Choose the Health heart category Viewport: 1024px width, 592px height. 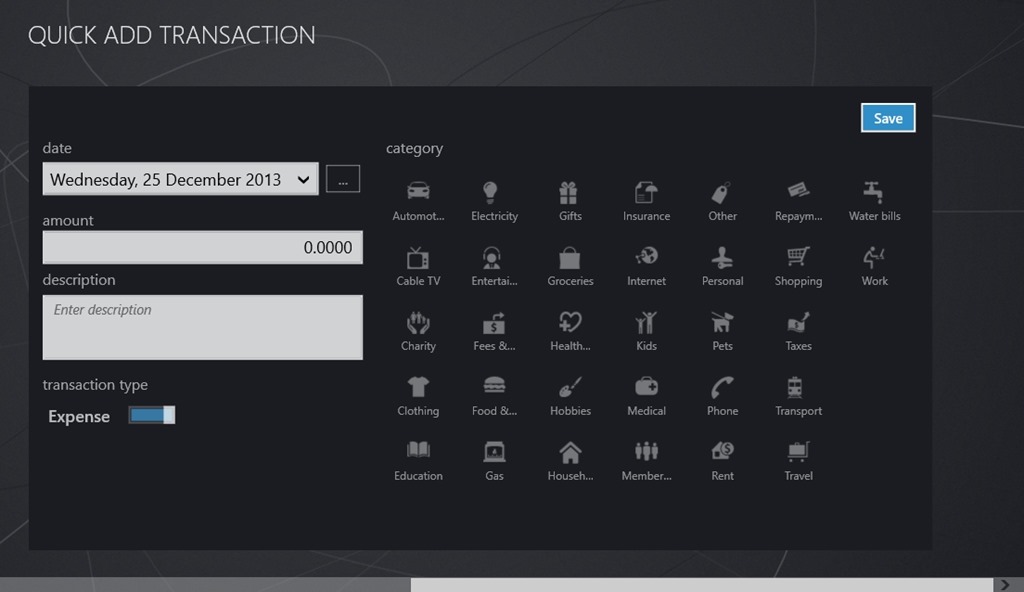click(x=570, y=322)
